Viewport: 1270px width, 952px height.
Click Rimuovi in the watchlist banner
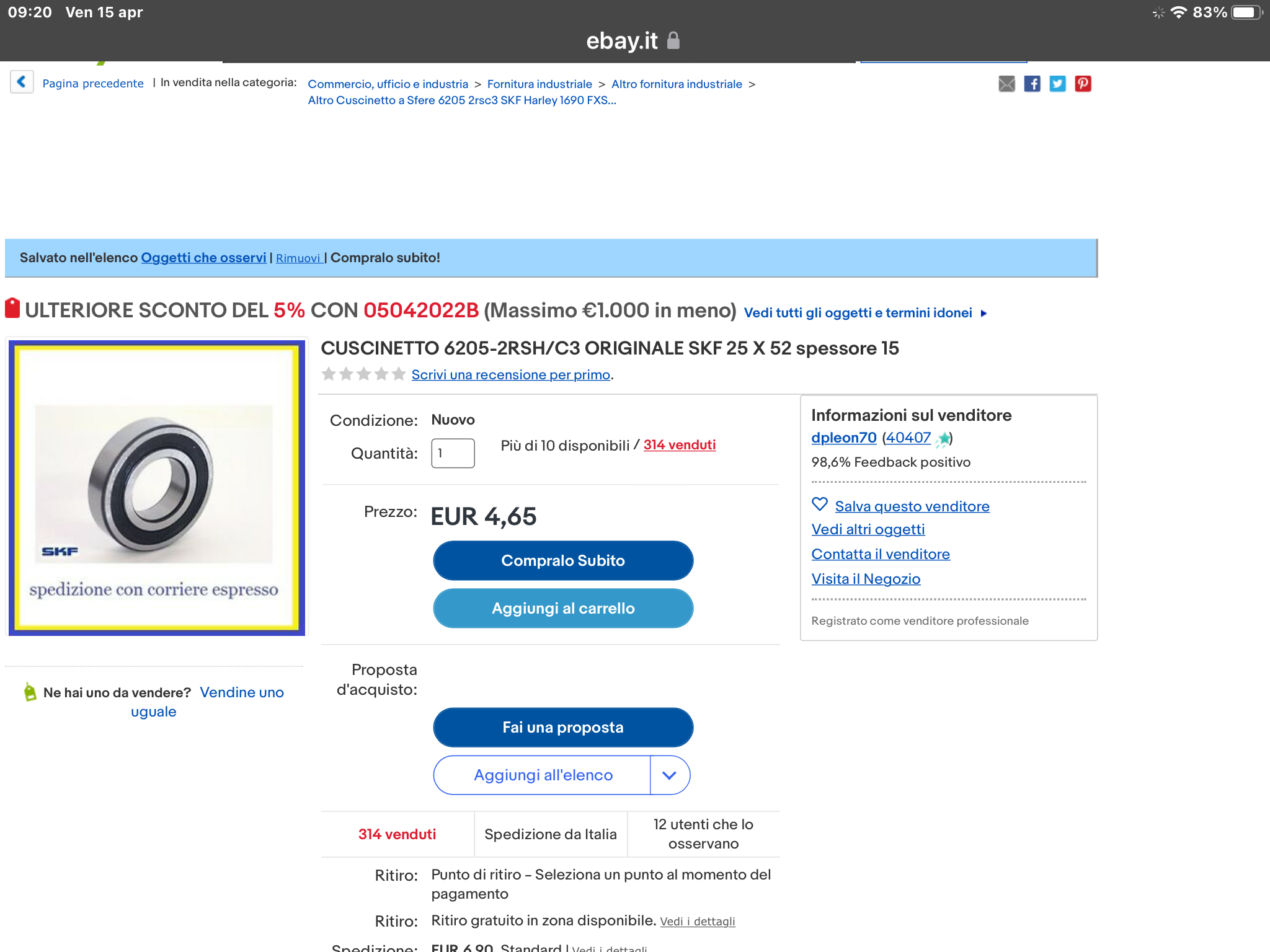click(298, 258)
